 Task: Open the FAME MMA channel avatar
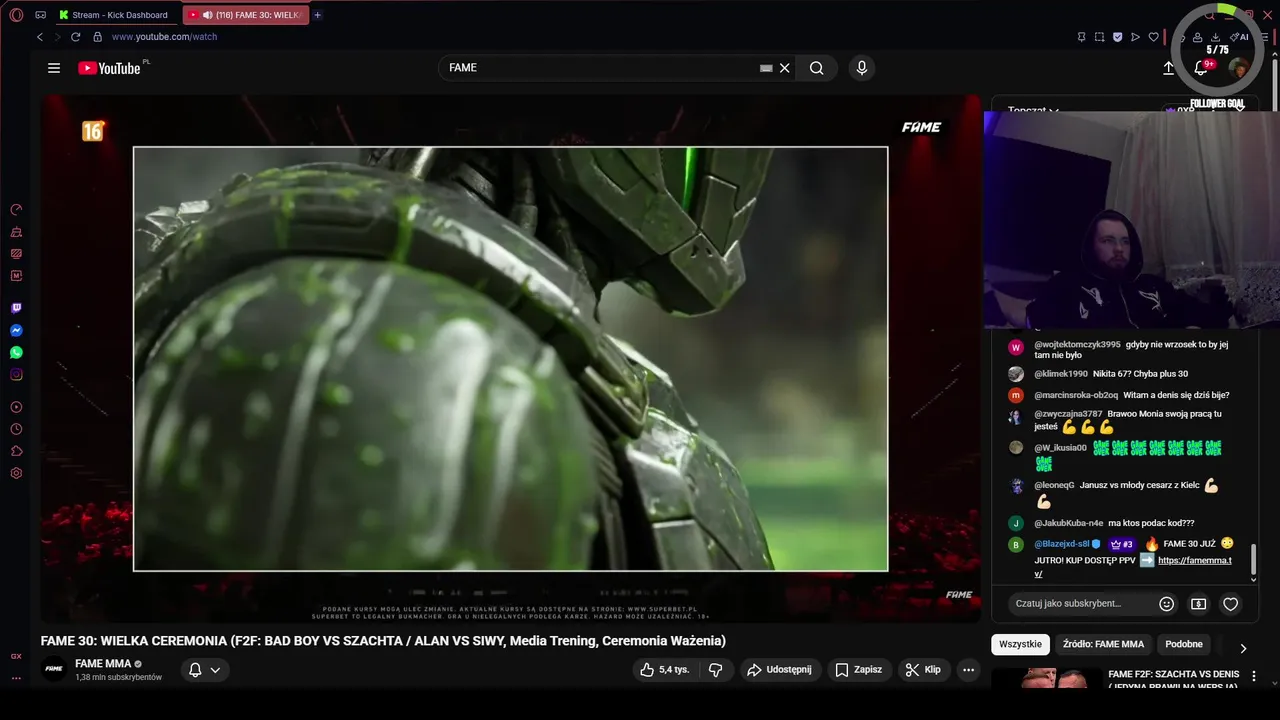[54, 669]
